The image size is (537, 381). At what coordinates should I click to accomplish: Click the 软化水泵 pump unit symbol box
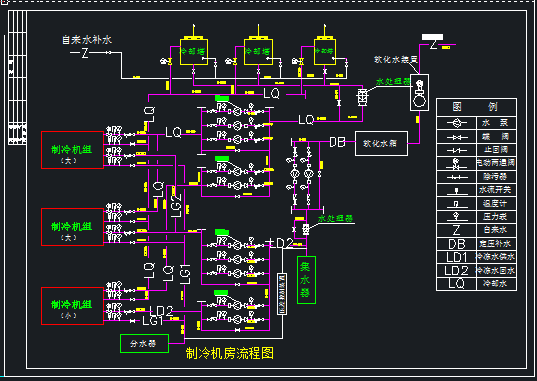419,93
